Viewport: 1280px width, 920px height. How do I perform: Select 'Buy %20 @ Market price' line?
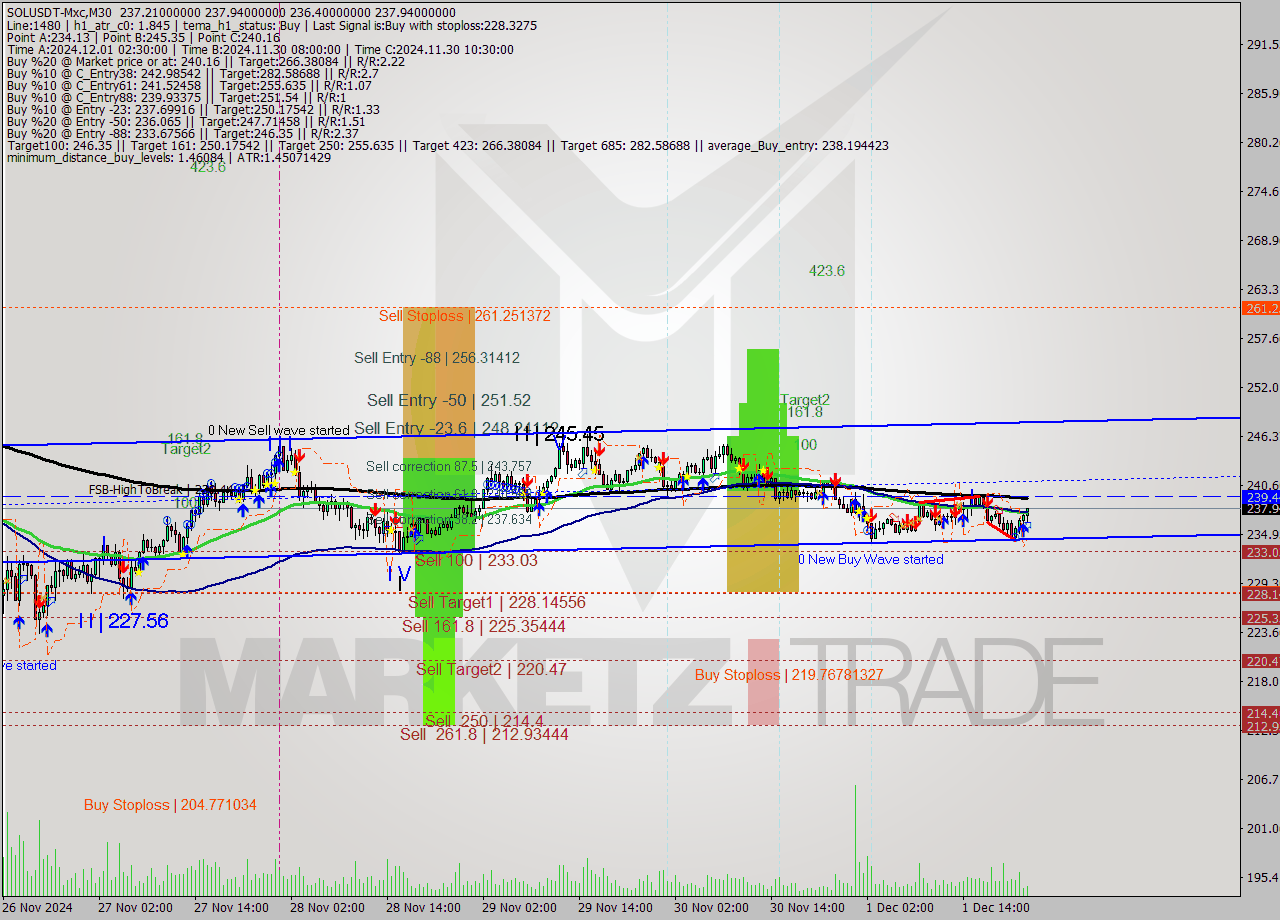click(x=205, y=61)
